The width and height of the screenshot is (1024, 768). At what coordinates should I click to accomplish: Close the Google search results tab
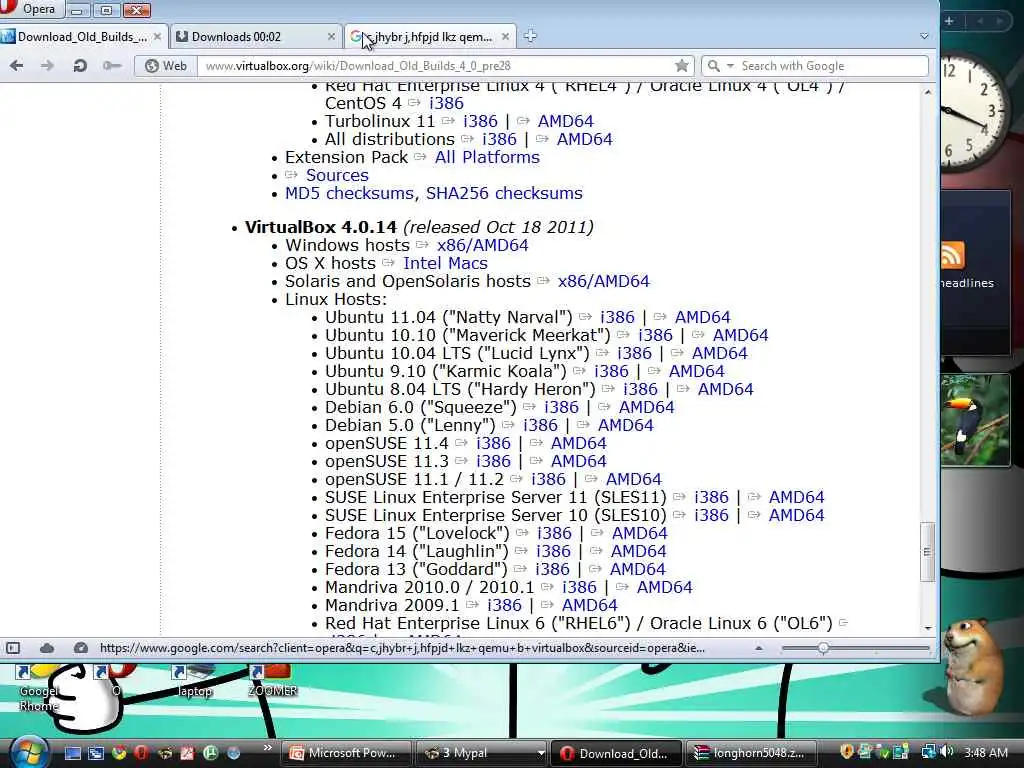(x=505, y=37)
